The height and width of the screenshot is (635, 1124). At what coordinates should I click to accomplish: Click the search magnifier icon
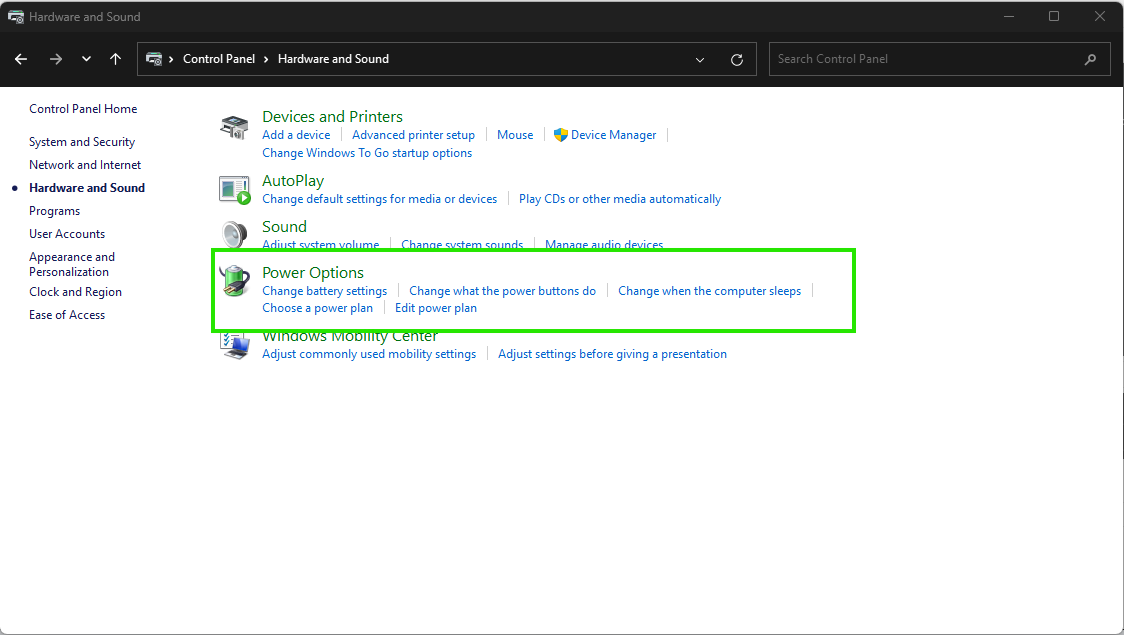click(1090, 59)
